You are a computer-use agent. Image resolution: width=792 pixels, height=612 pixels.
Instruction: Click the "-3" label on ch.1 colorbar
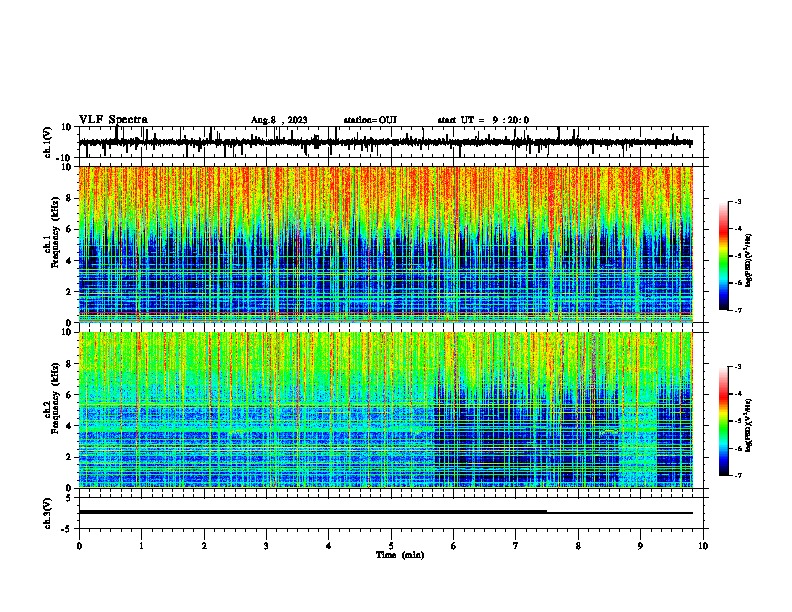click(x=737, y=201)
